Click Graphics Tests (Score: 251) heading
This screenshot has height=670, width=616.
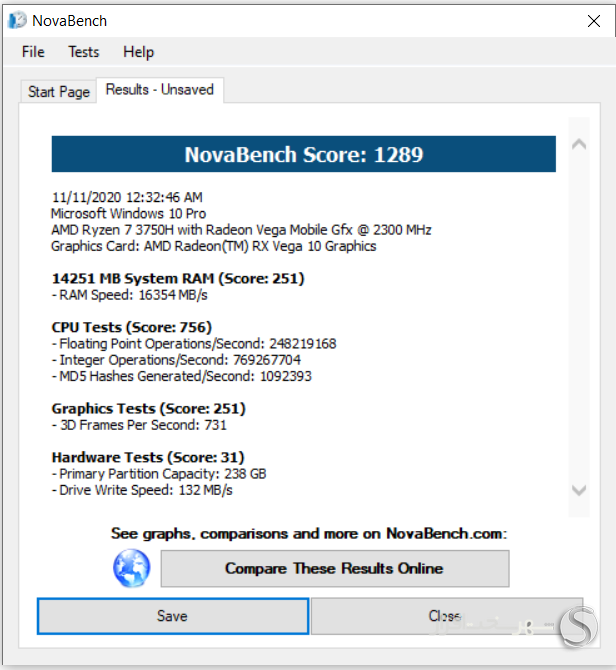coord(149,408)
